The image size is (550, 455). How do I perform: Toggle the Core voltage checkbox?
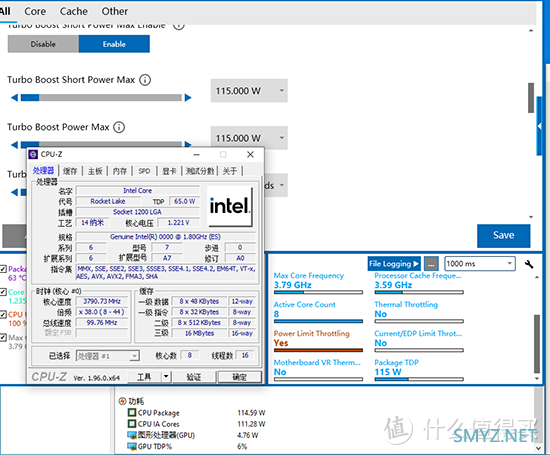[x=3, y=292]
